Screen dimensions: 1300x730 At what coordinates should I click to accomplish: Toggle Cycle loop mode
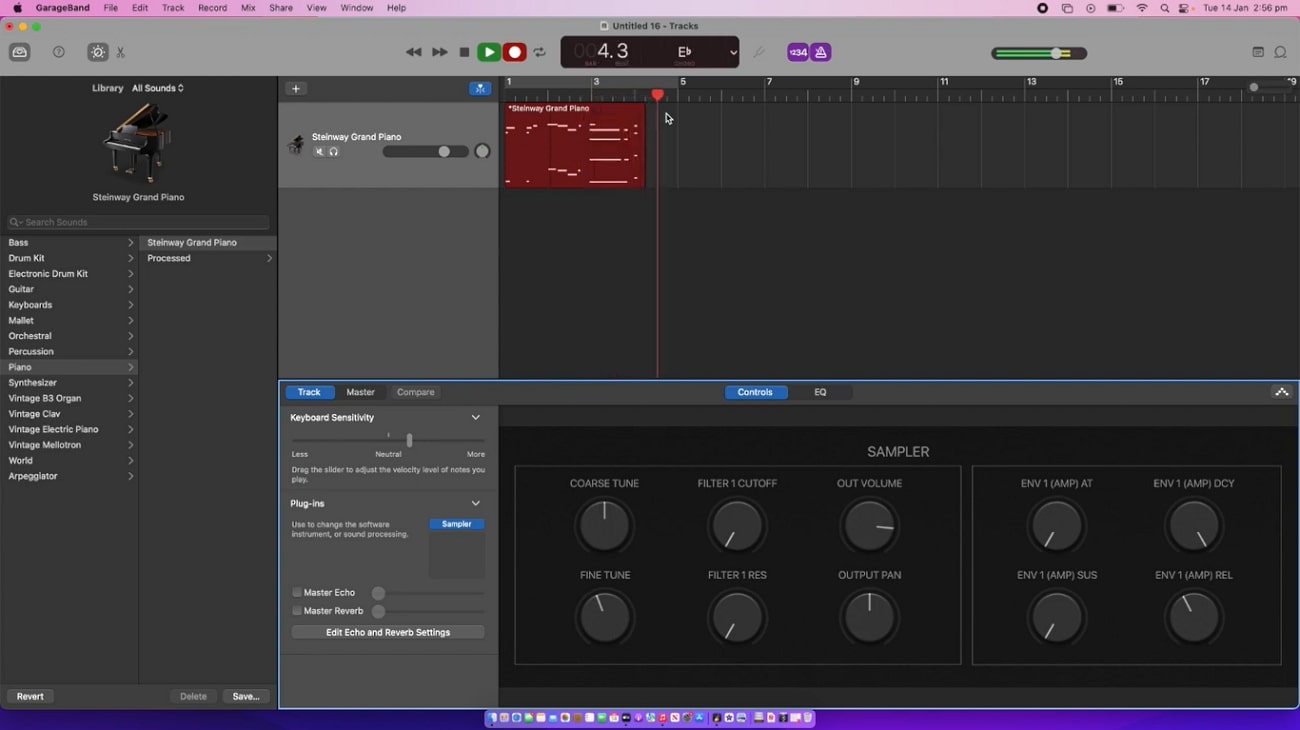(x=540, y=53)
